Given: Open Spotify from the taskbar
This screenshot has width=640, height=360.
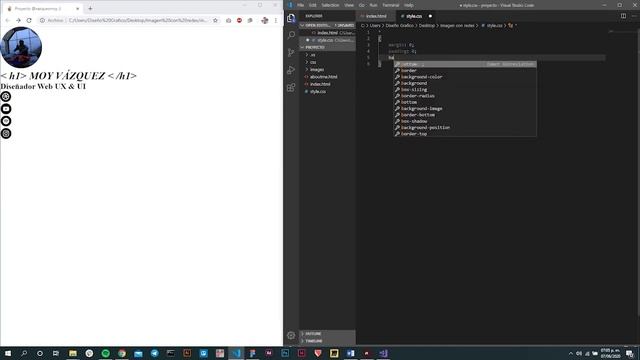Looking at the screenshot, I should click(105, 353).
